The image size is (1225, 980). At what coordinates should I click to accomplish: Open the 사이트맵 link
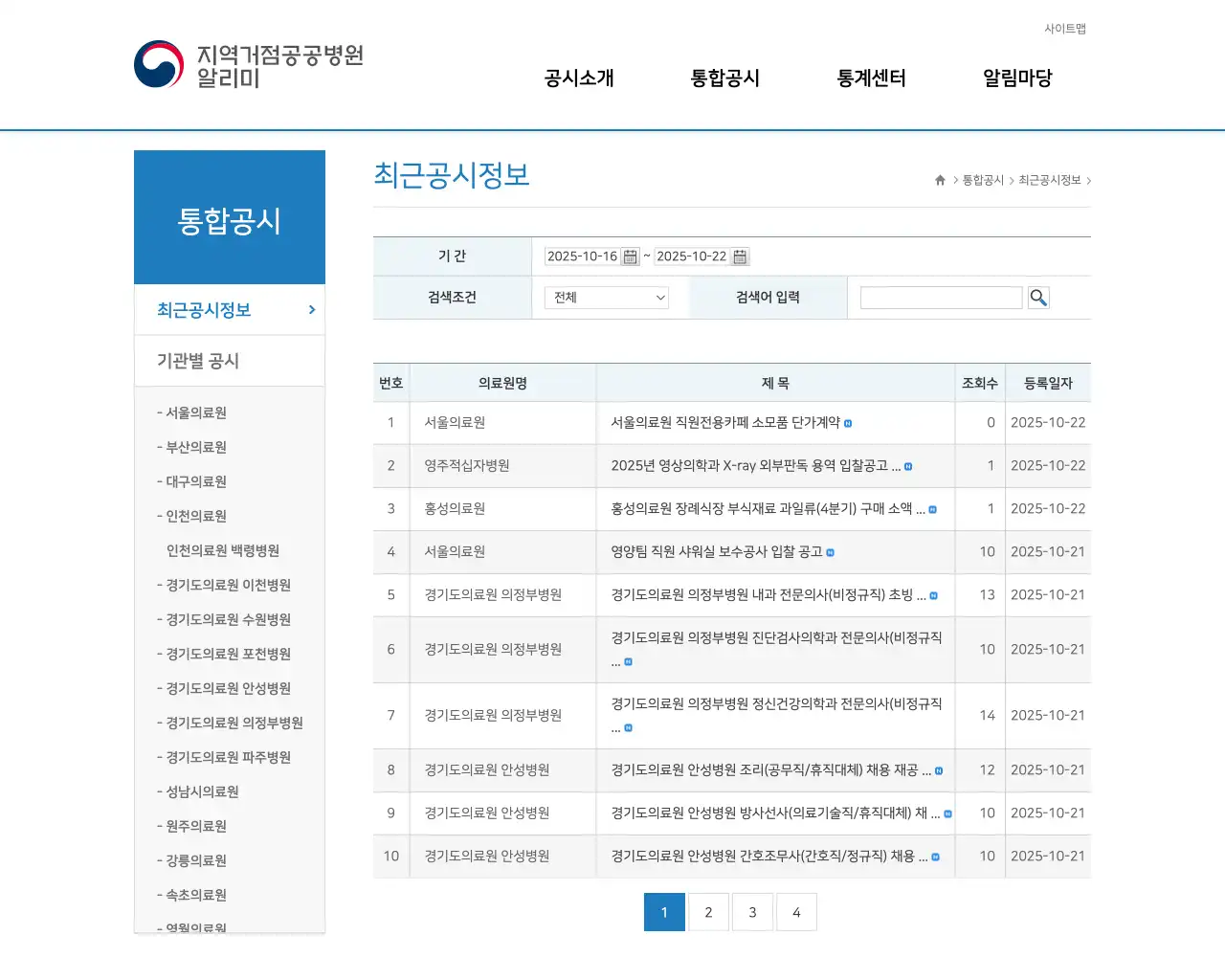(1064, 29)
